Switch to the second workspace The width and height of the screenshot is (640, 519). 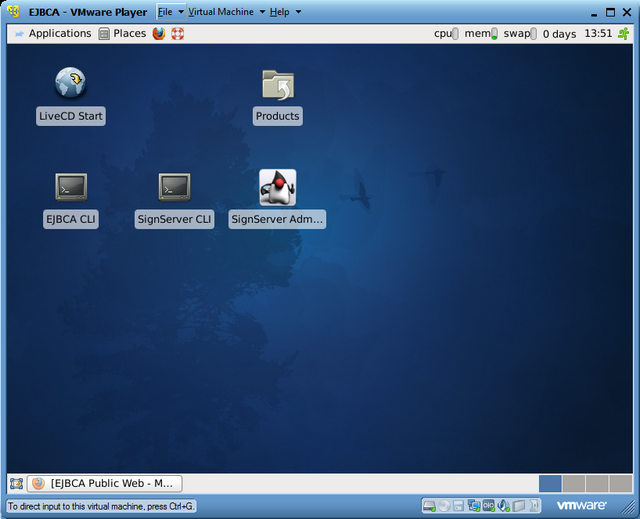click(x=573, y=484)
